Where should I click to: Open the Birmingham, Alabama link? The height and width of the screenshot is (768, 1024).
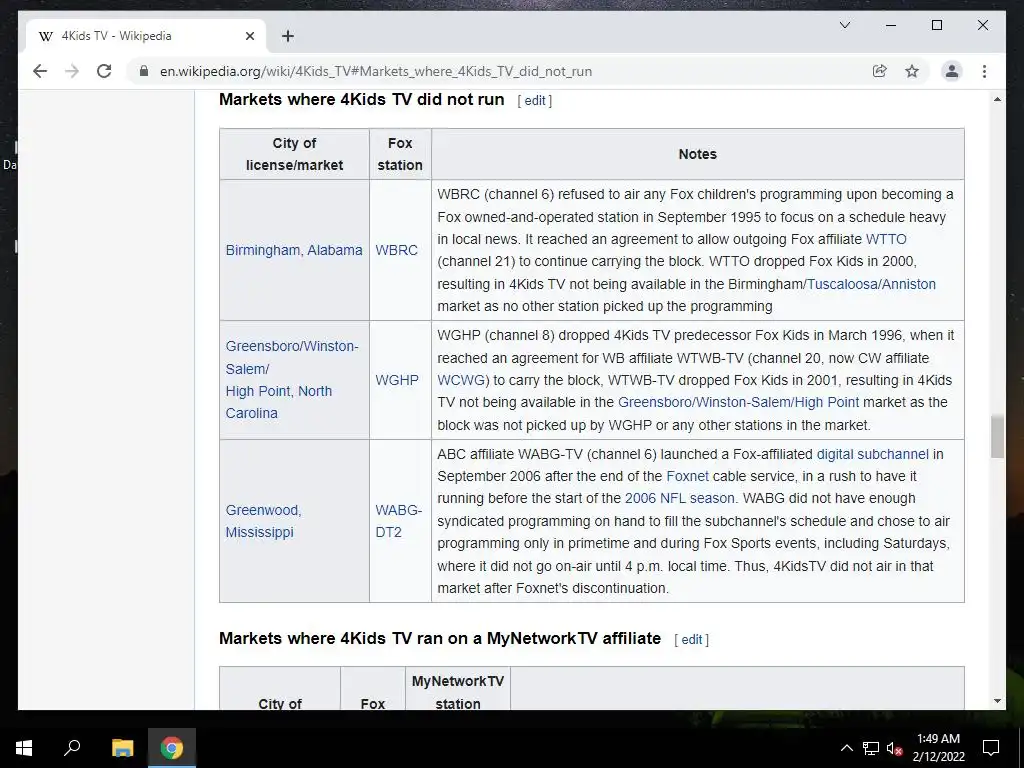point(294,250)
